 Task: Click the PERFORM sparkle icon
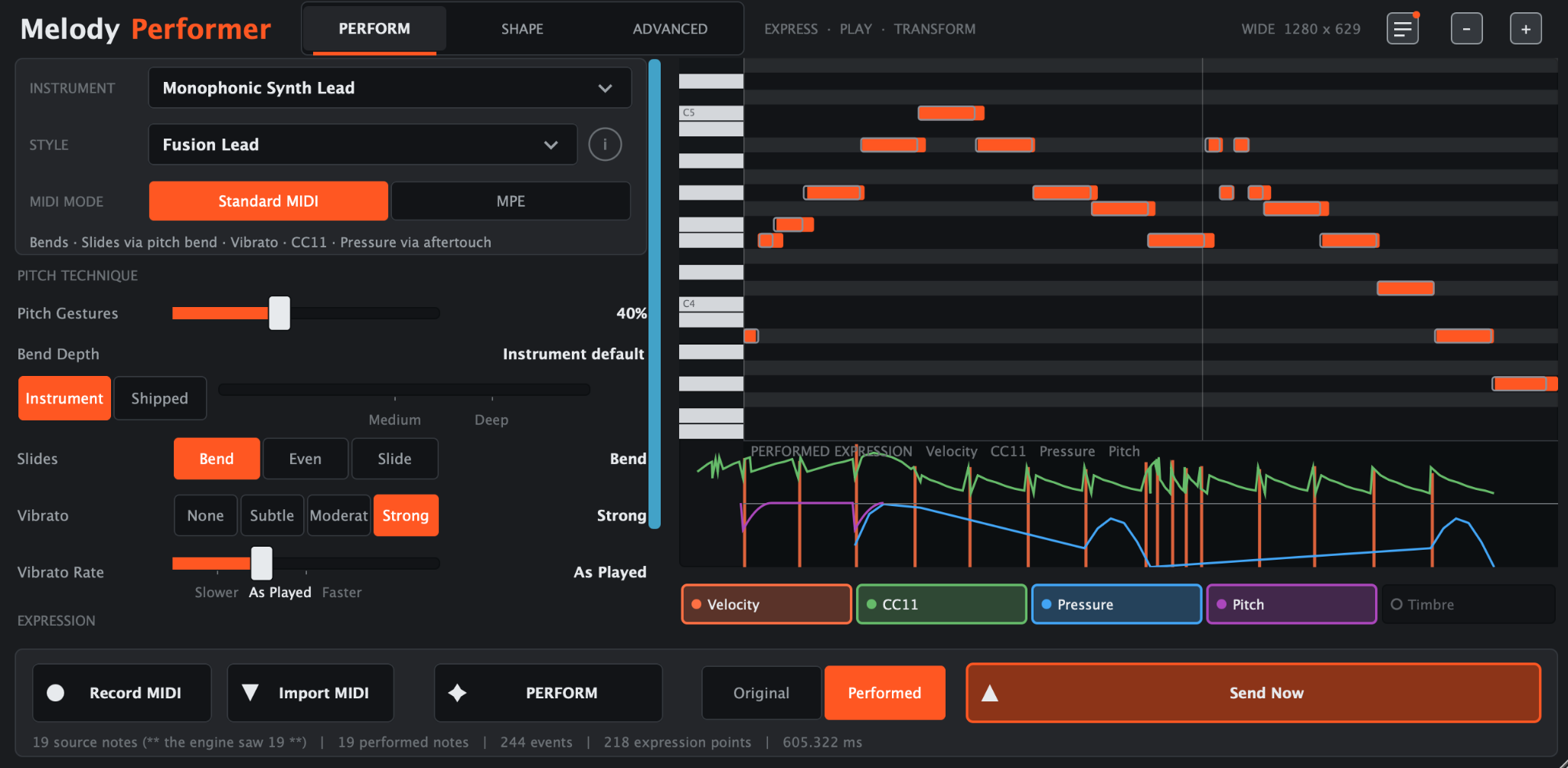pos(457,693)
